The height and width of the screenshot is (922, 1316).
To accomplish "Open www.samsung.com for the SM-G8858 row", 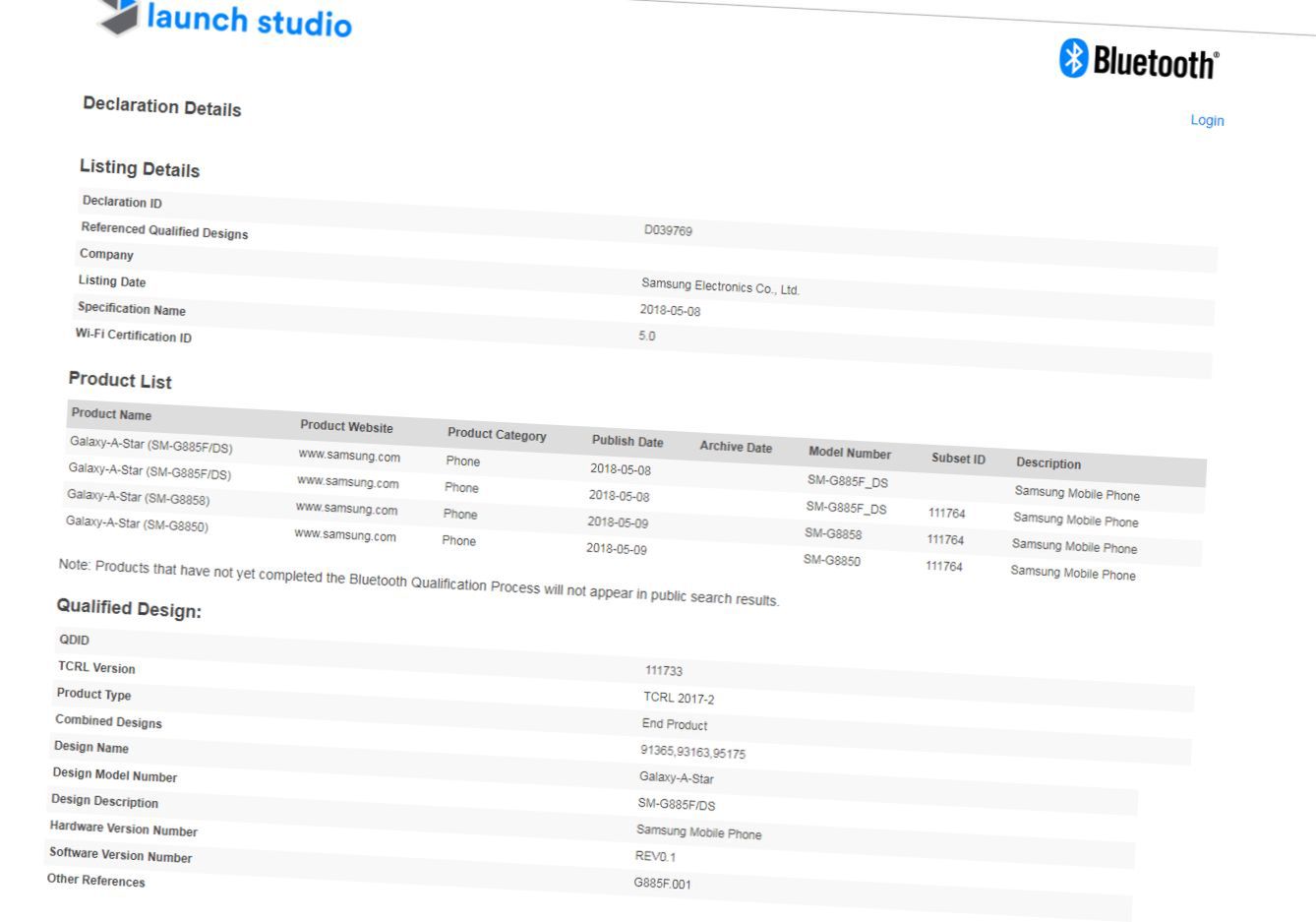I will (346, 509).
